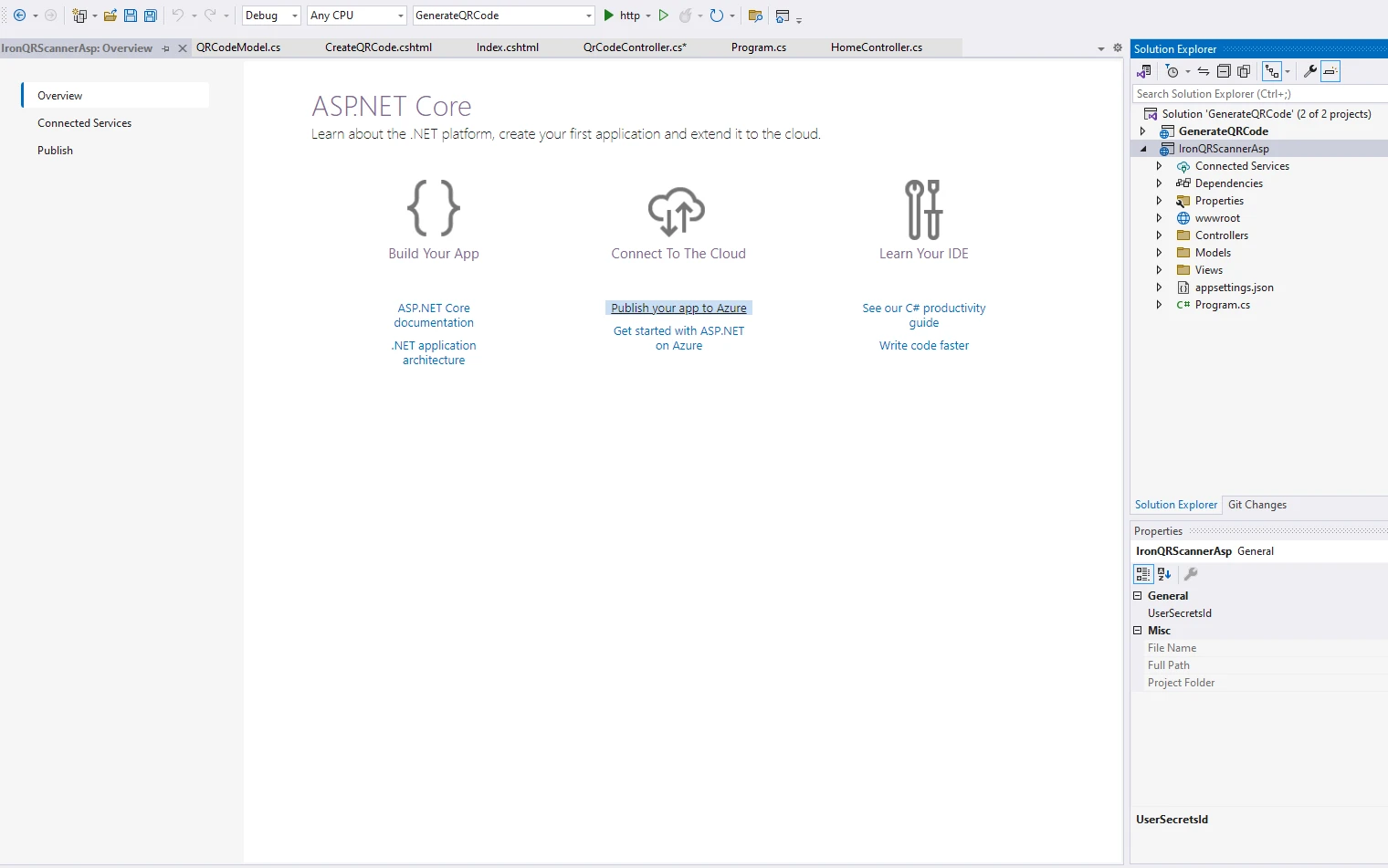Click the Open File folder icon
The image size is (1388, 868).
click(x=110, y=16)
